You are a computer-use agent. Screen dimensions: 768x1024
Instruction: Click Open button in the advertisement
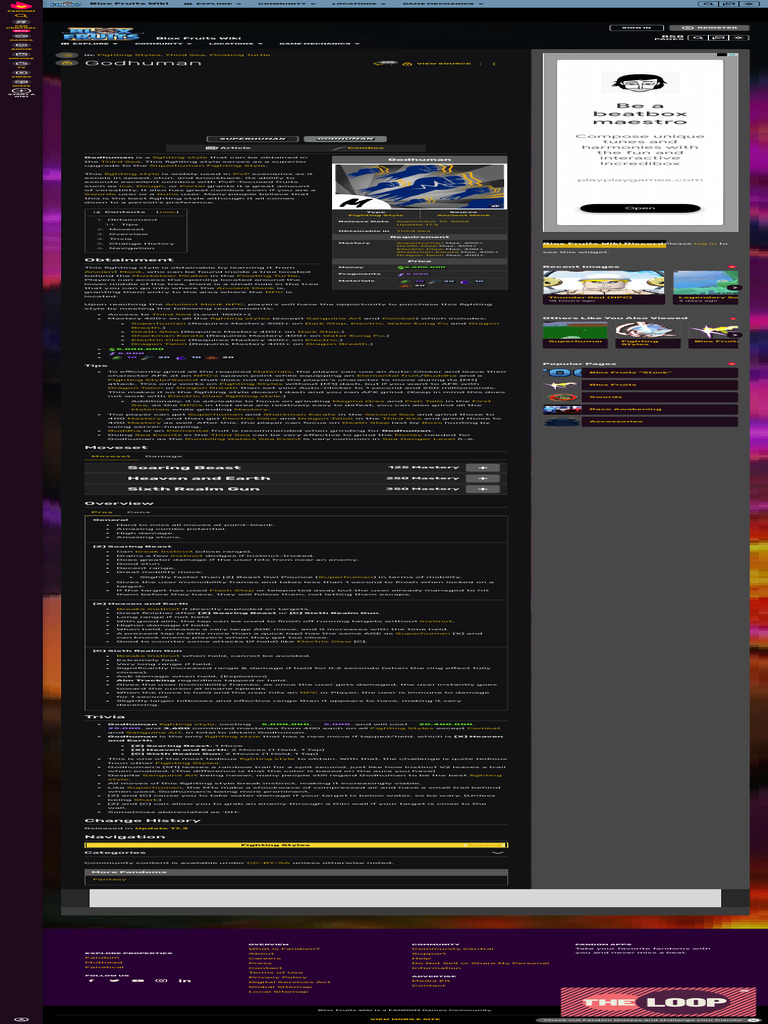640,208
